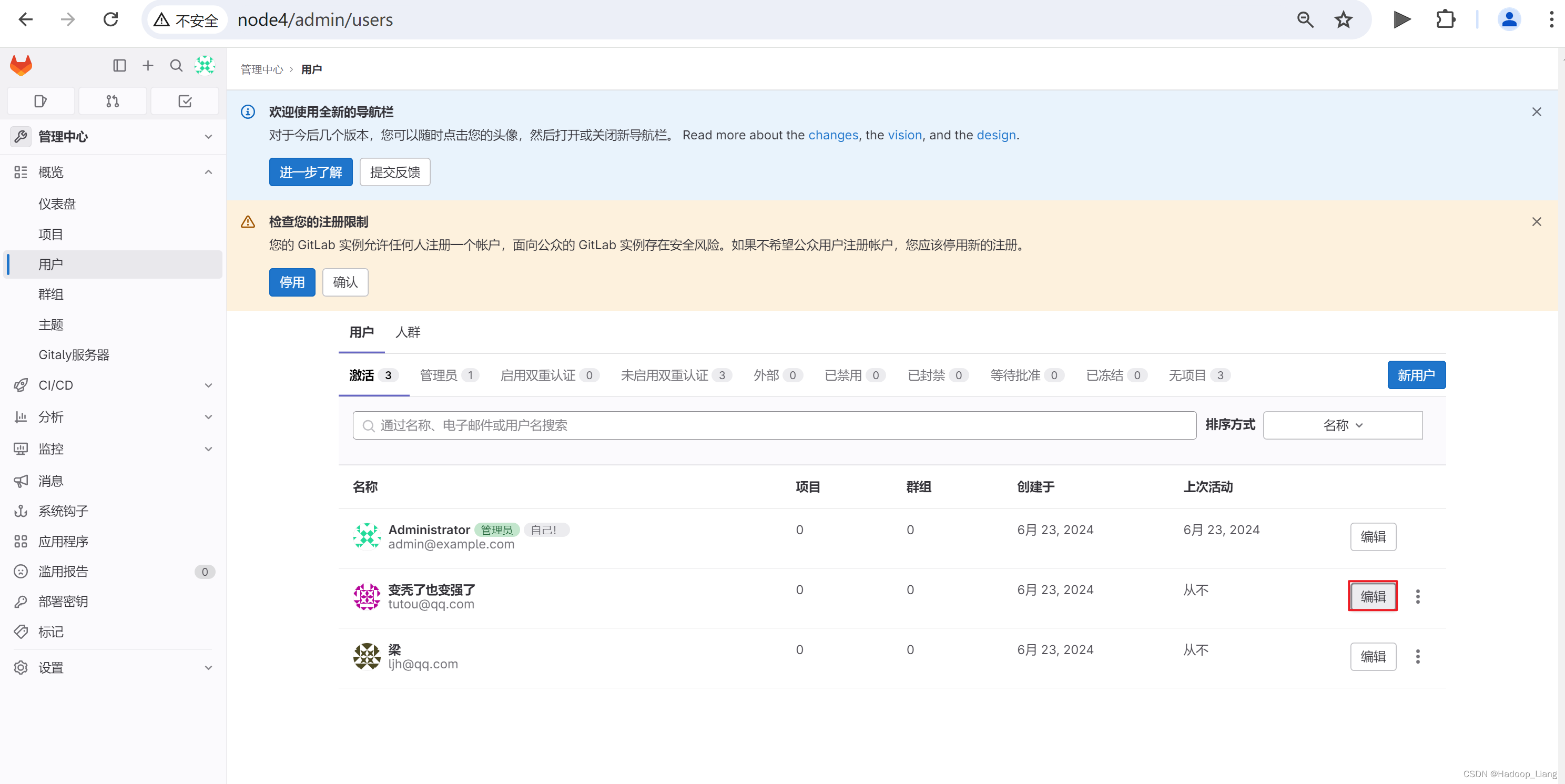Dismiss the new navigation welcome banner

pyautogui.click(x=1536, y=112)
